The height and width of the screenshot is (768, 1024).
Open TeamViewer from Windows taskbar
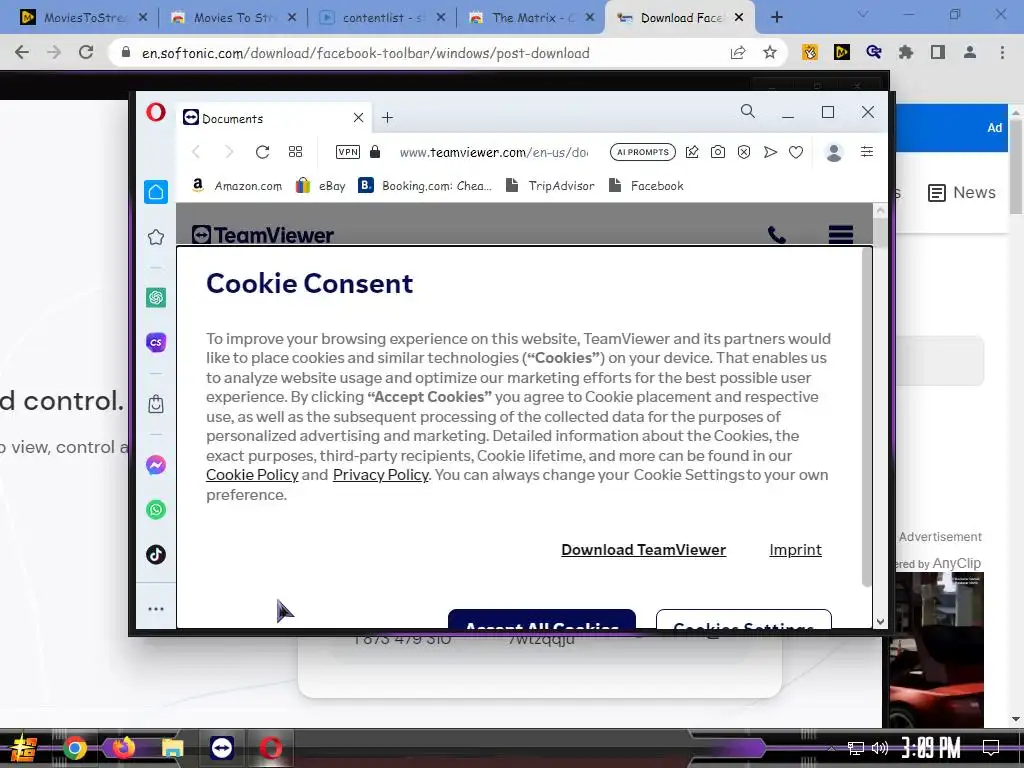222,748
